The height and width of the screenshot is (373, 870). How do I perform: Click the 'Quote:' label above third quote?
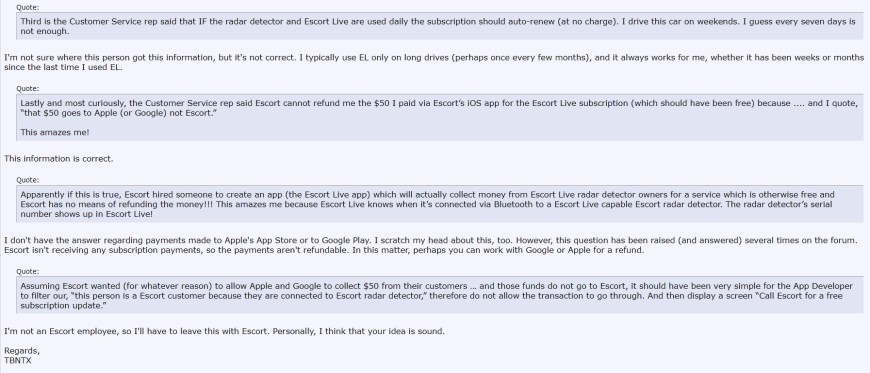28,180
